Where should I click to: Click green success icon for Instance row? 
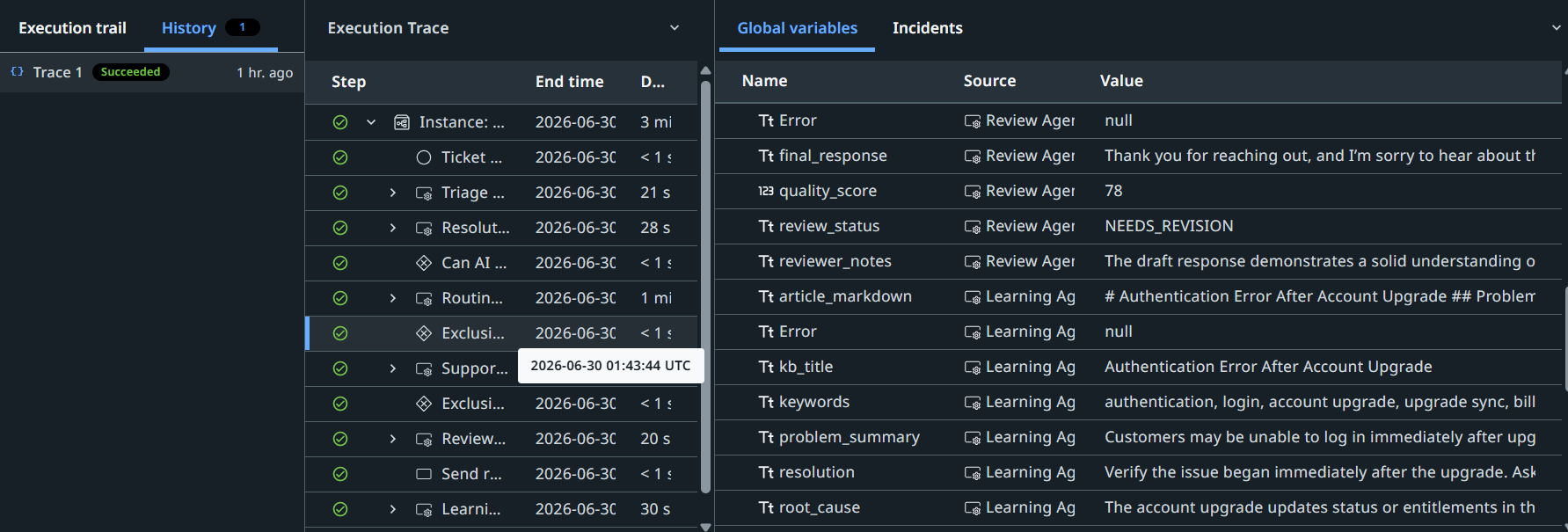340,122
